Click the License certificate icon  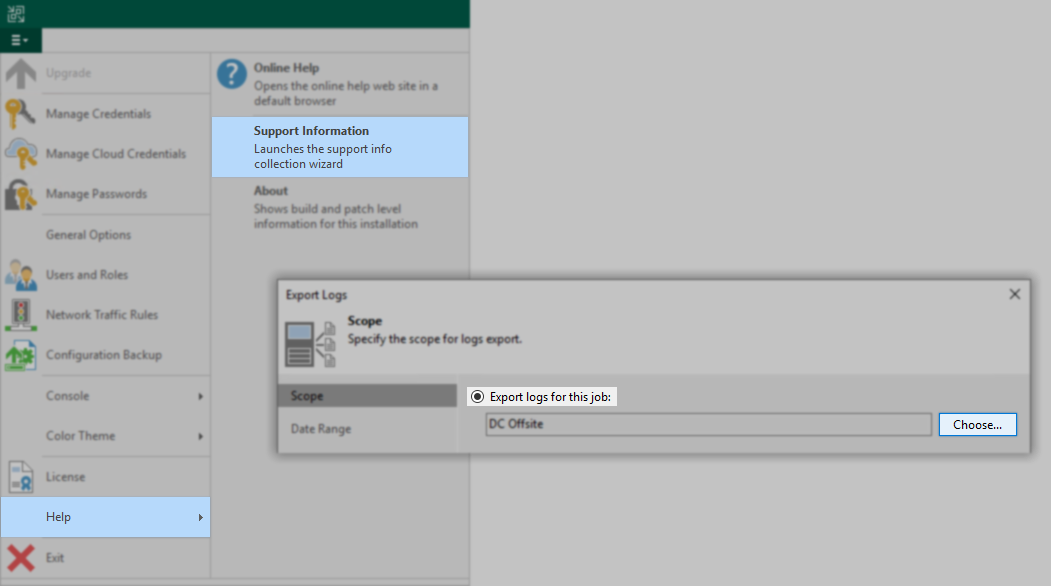click(21, 477)
